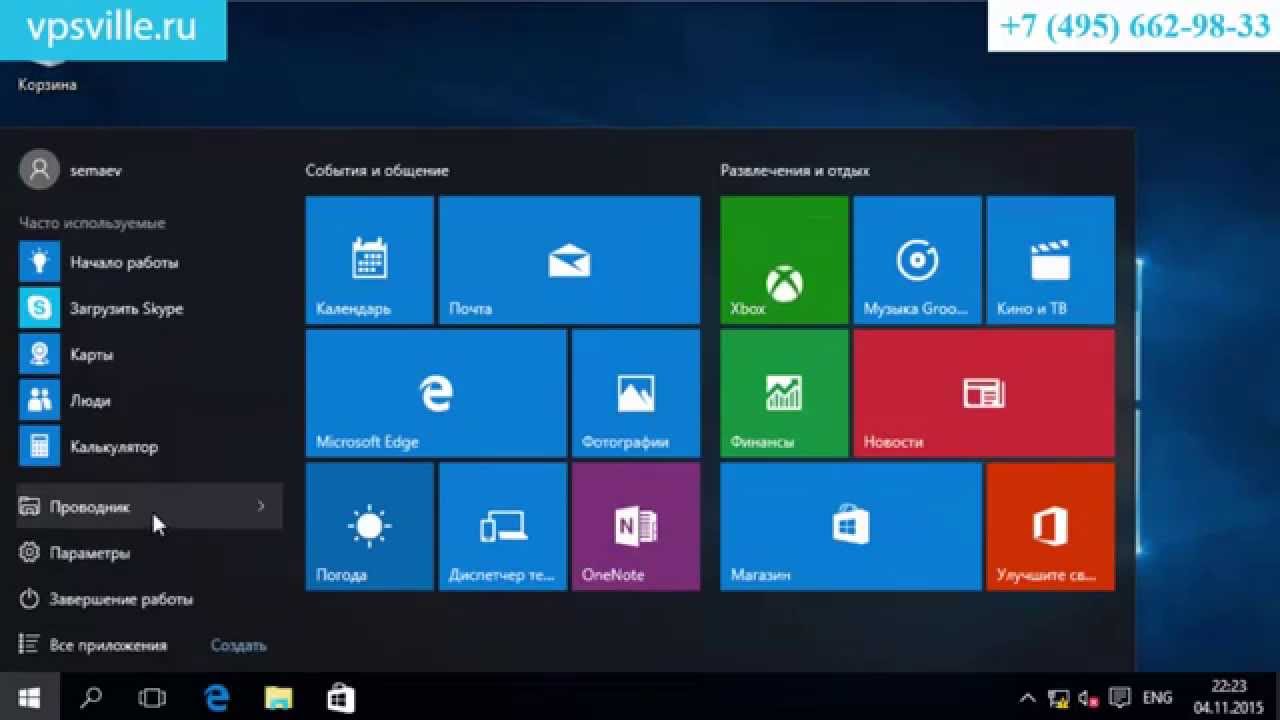Open Карты maps app
The height and width of the screenshot is (720, 1280).
pos(150,355)
